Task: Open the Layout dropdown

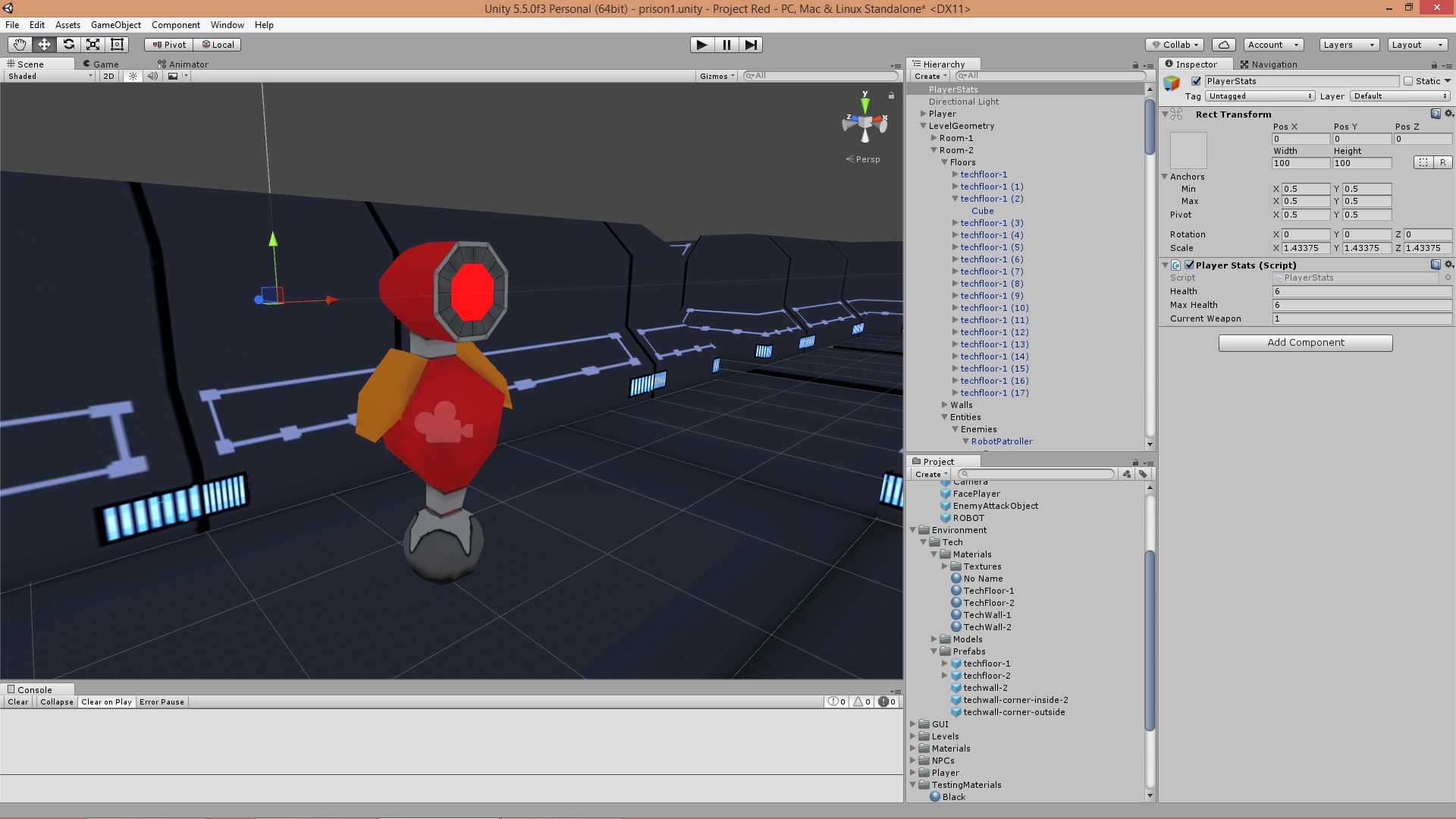Action: click(x=1417, y=45)
